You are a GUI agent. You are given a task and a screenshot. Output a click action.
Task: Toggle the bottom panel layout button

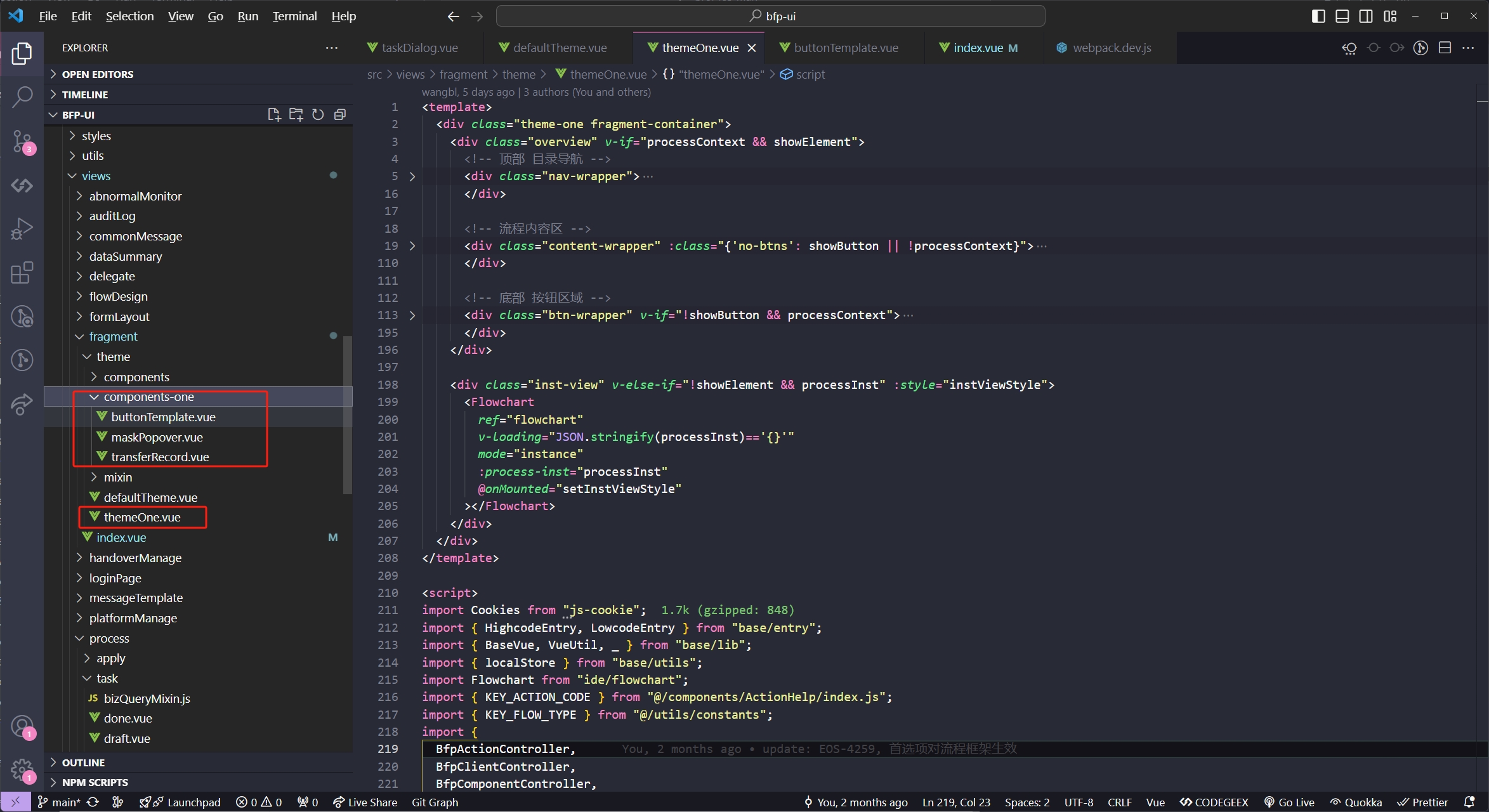tap(1342, 16)
